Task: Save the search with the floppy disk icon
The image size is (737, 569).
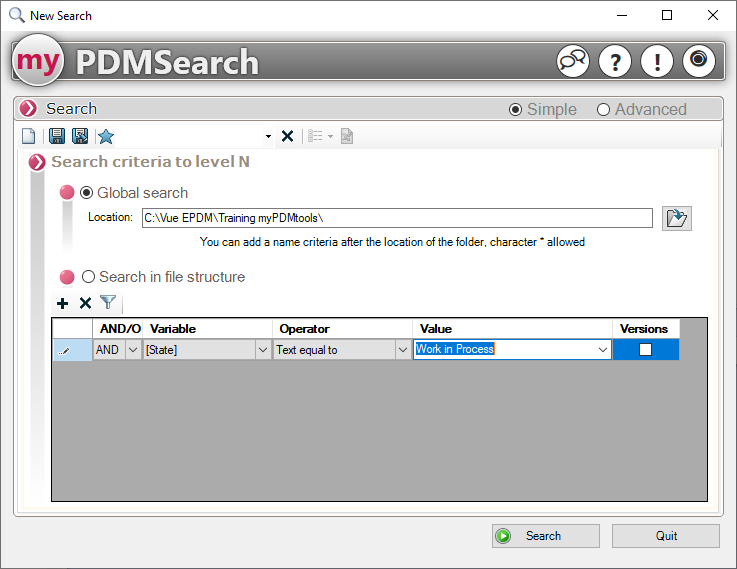Action: (57, 136)
